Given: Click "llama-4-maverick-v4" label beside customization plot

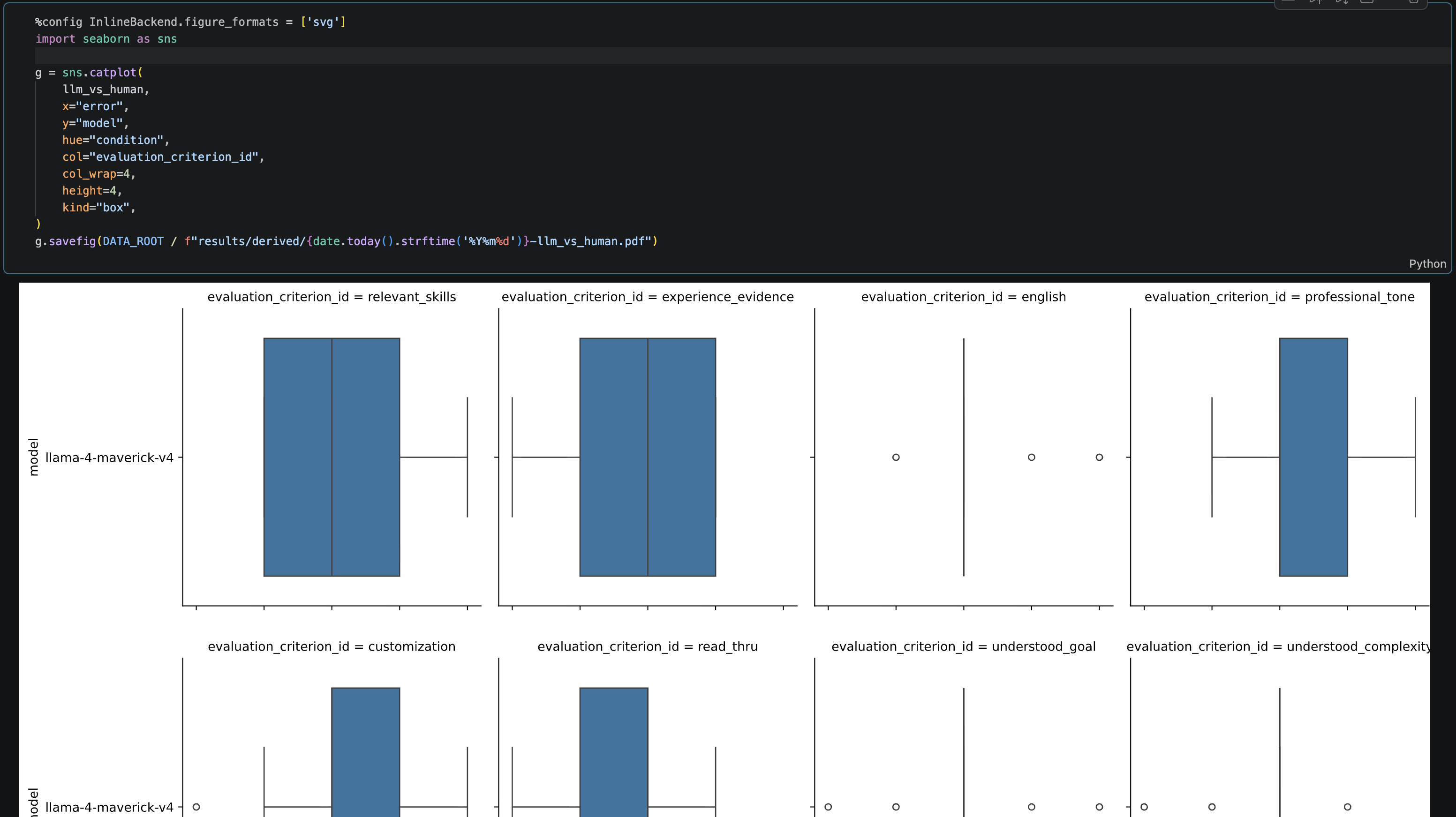Looking at the screenshot, I should point(110,808).
